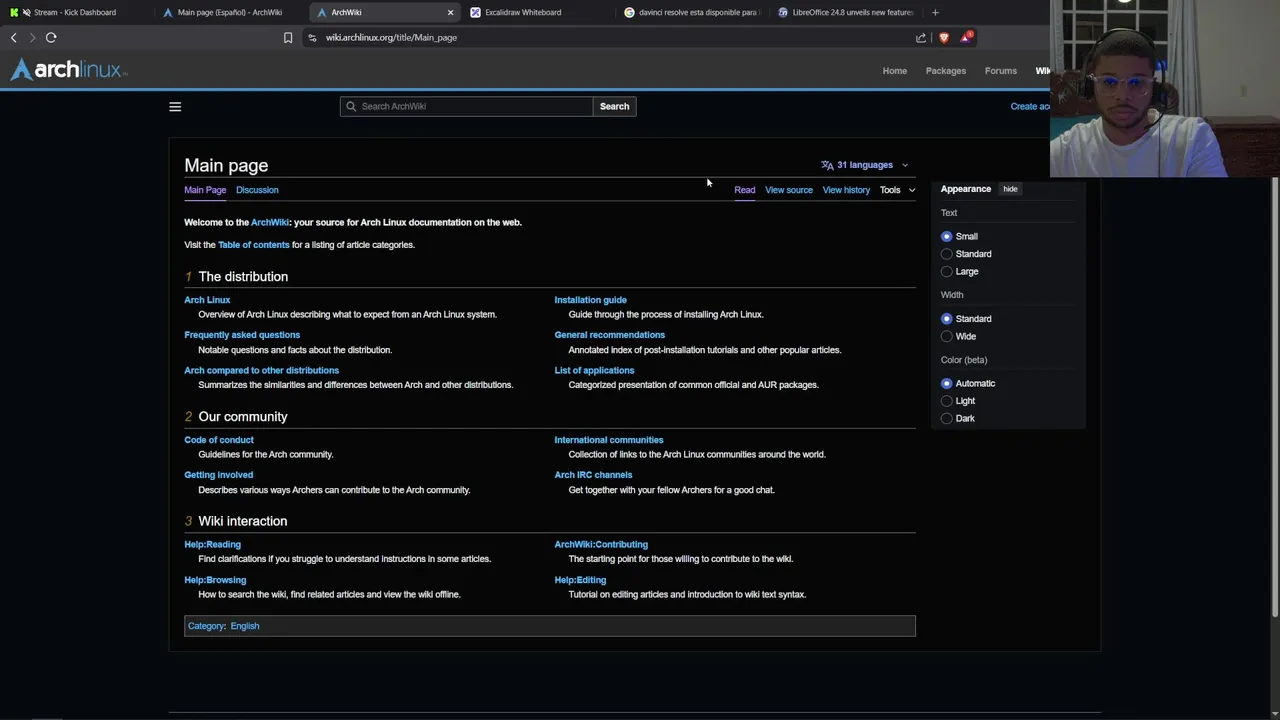
Task: Expand the Tools dropdown
Action: coord(897,190)
